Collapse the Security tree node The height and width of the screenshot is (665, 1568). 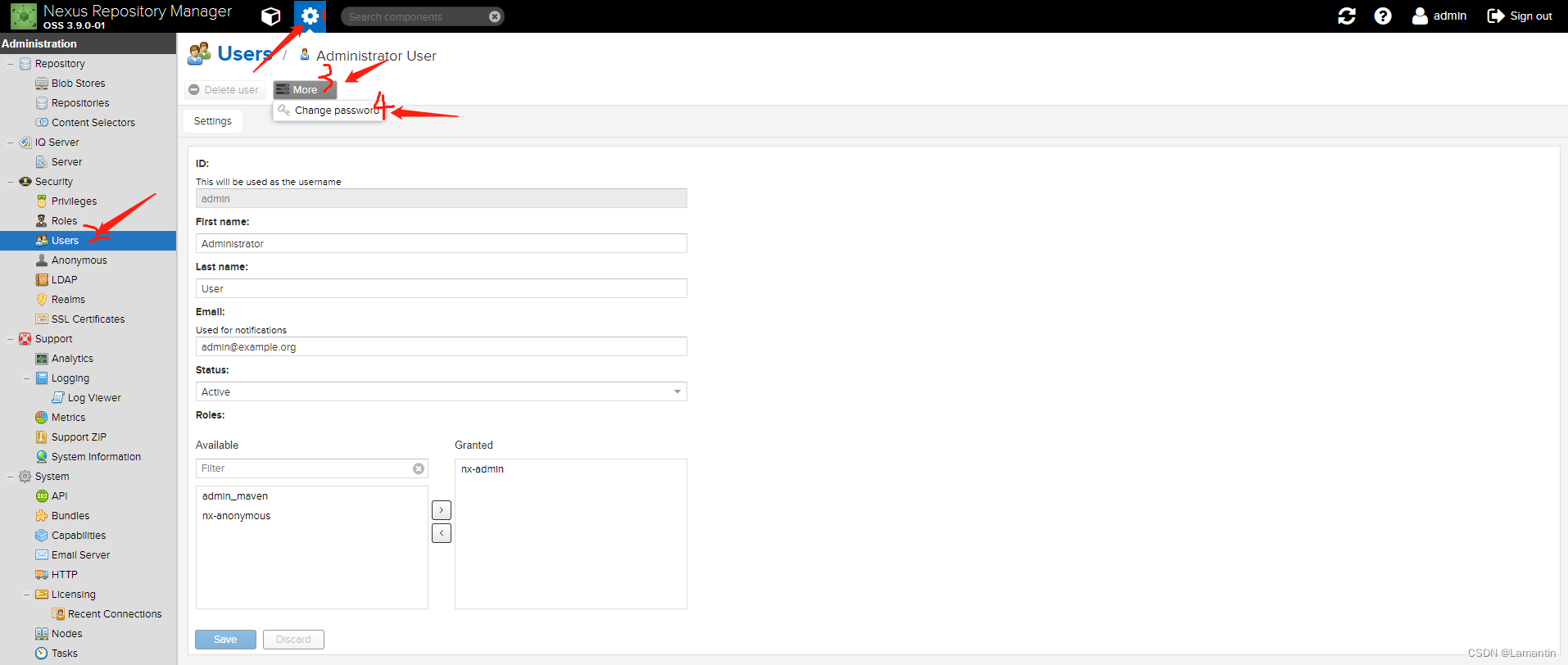coord(10,182)
